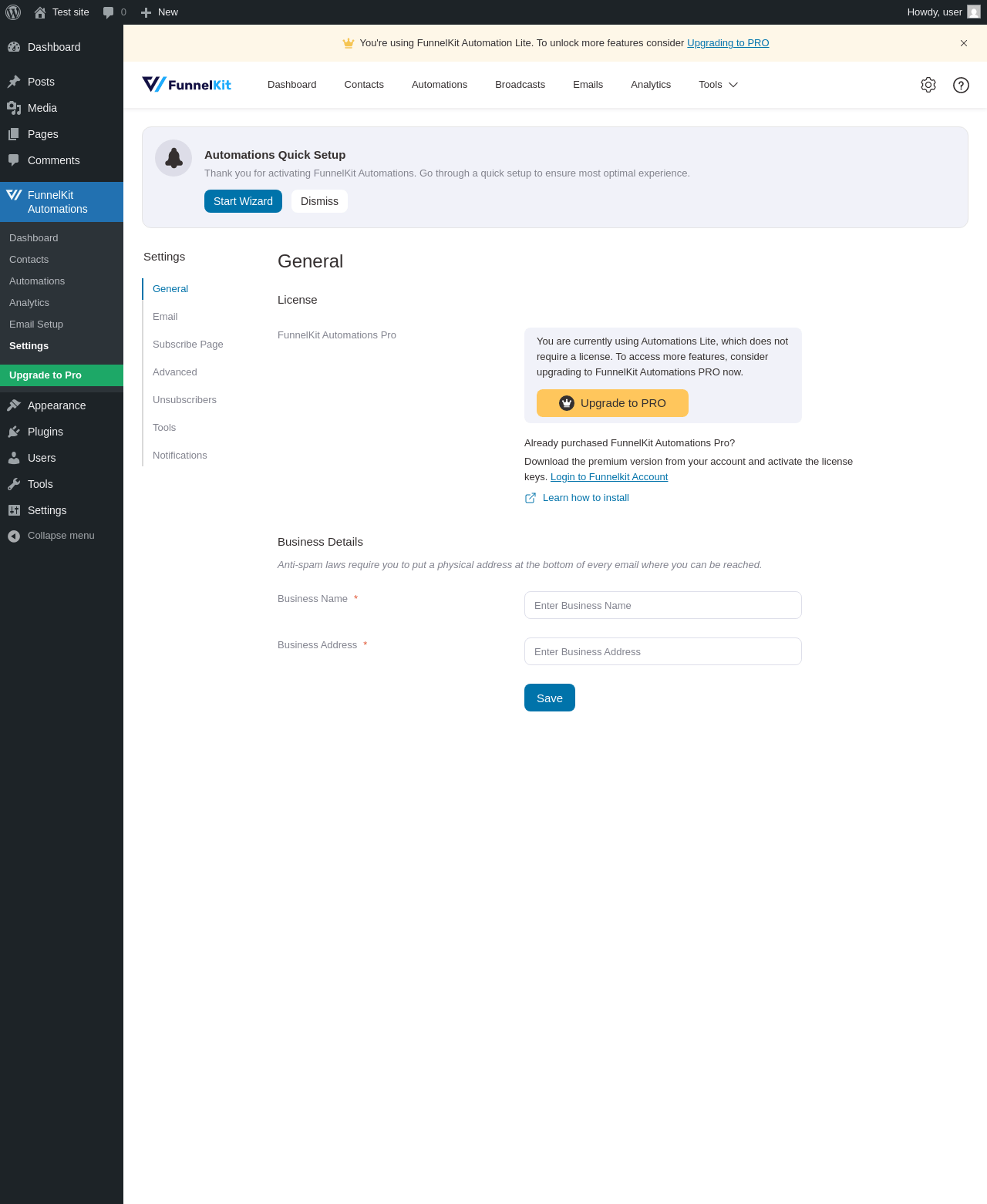Click the Plugins plug icon
The height and width of the screenshot is (1204, 987).
(x=14, y=432)
